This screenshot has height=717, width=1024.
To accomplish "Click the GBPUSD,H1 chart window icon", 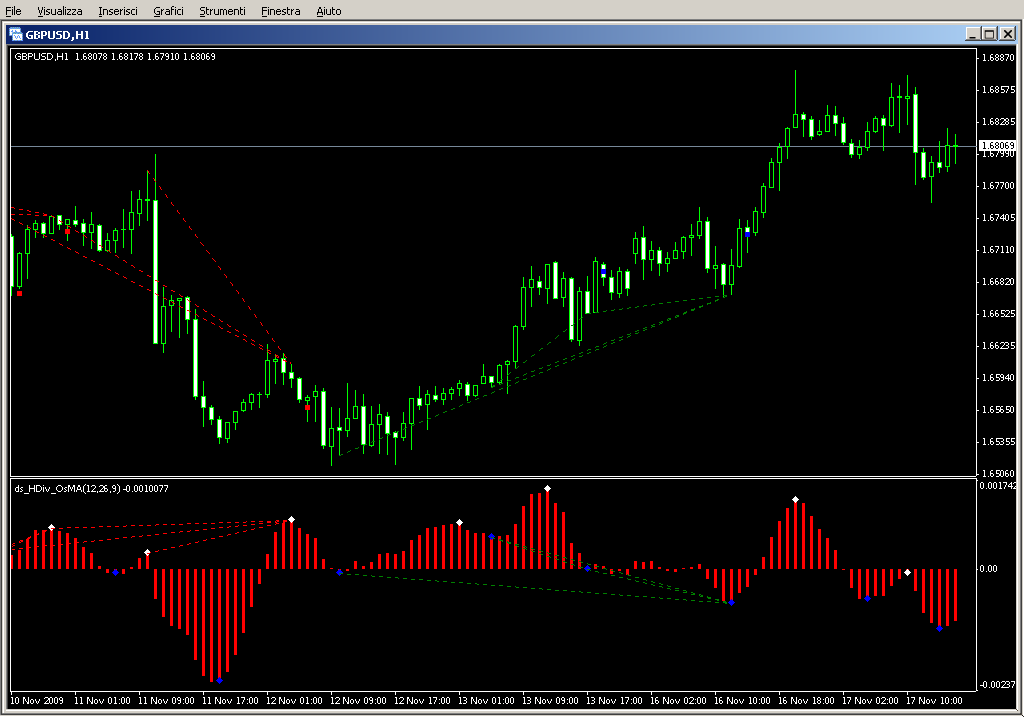I will [x=16, y=35].
